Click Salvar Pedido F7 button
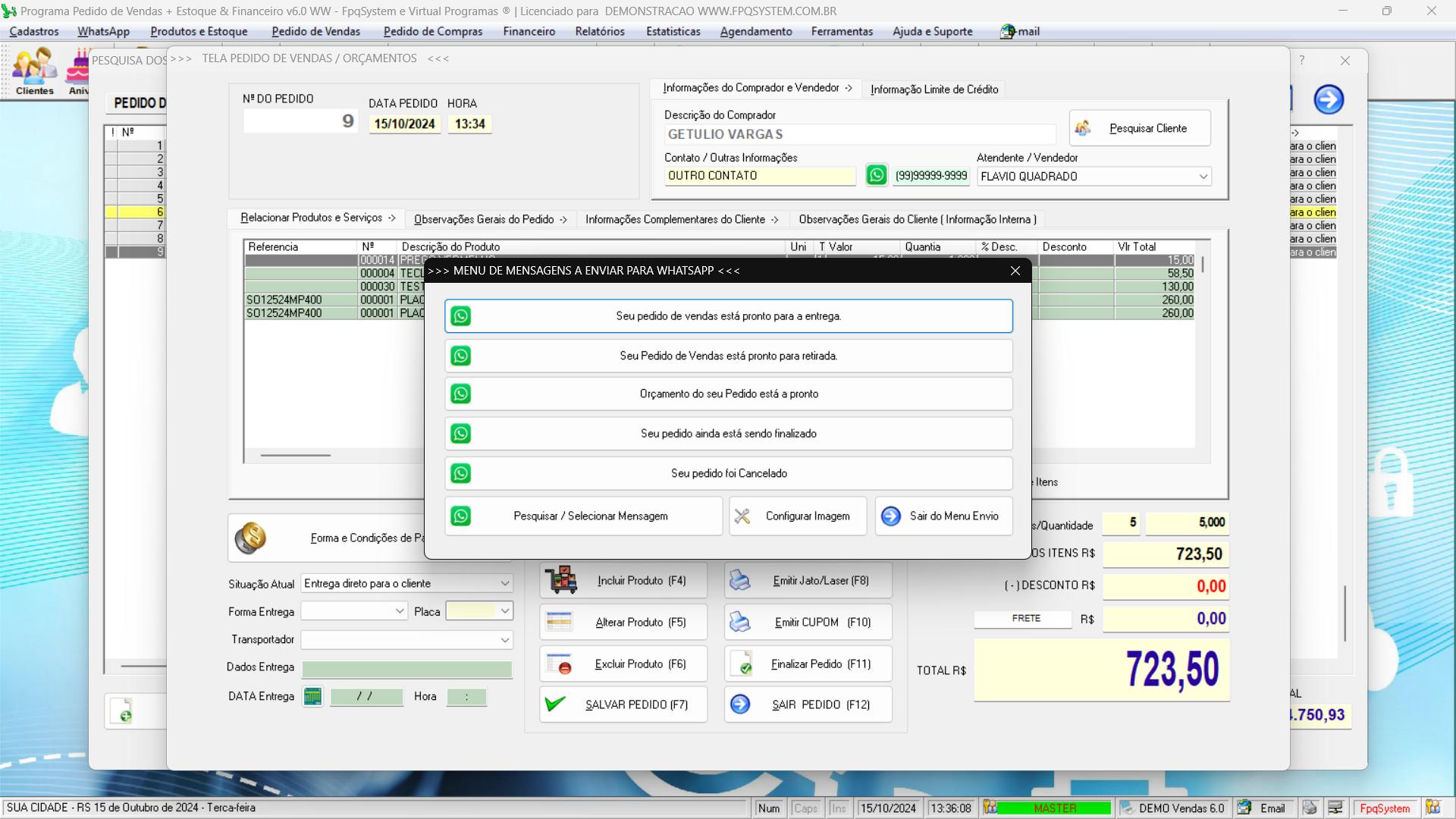Image resolution: width=1456 pixels, height=819 pixels. point(622,704)
